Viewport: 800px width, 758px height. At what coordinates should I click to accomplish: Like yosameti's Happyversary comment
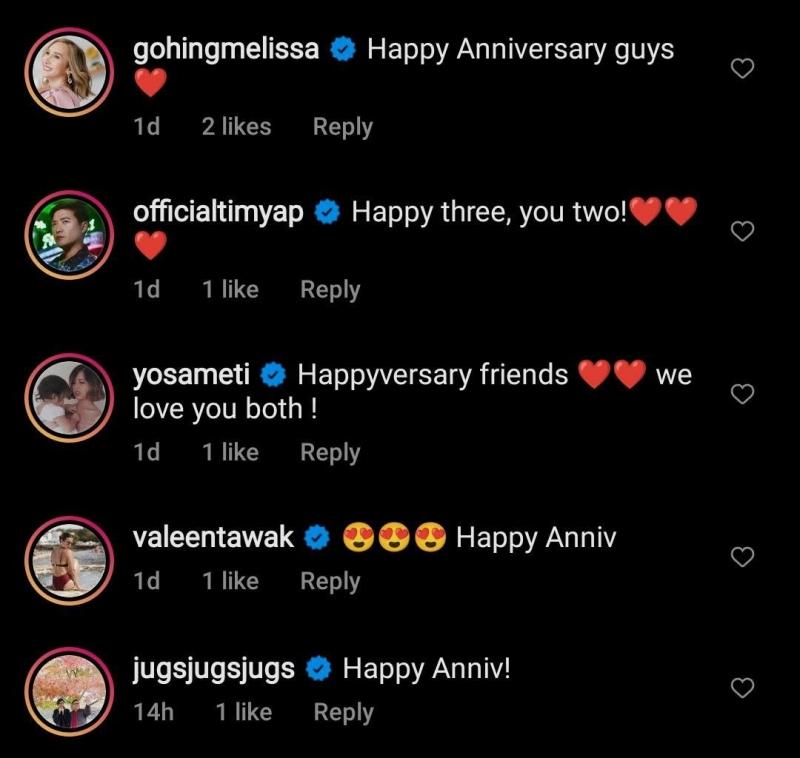[742, 395]
